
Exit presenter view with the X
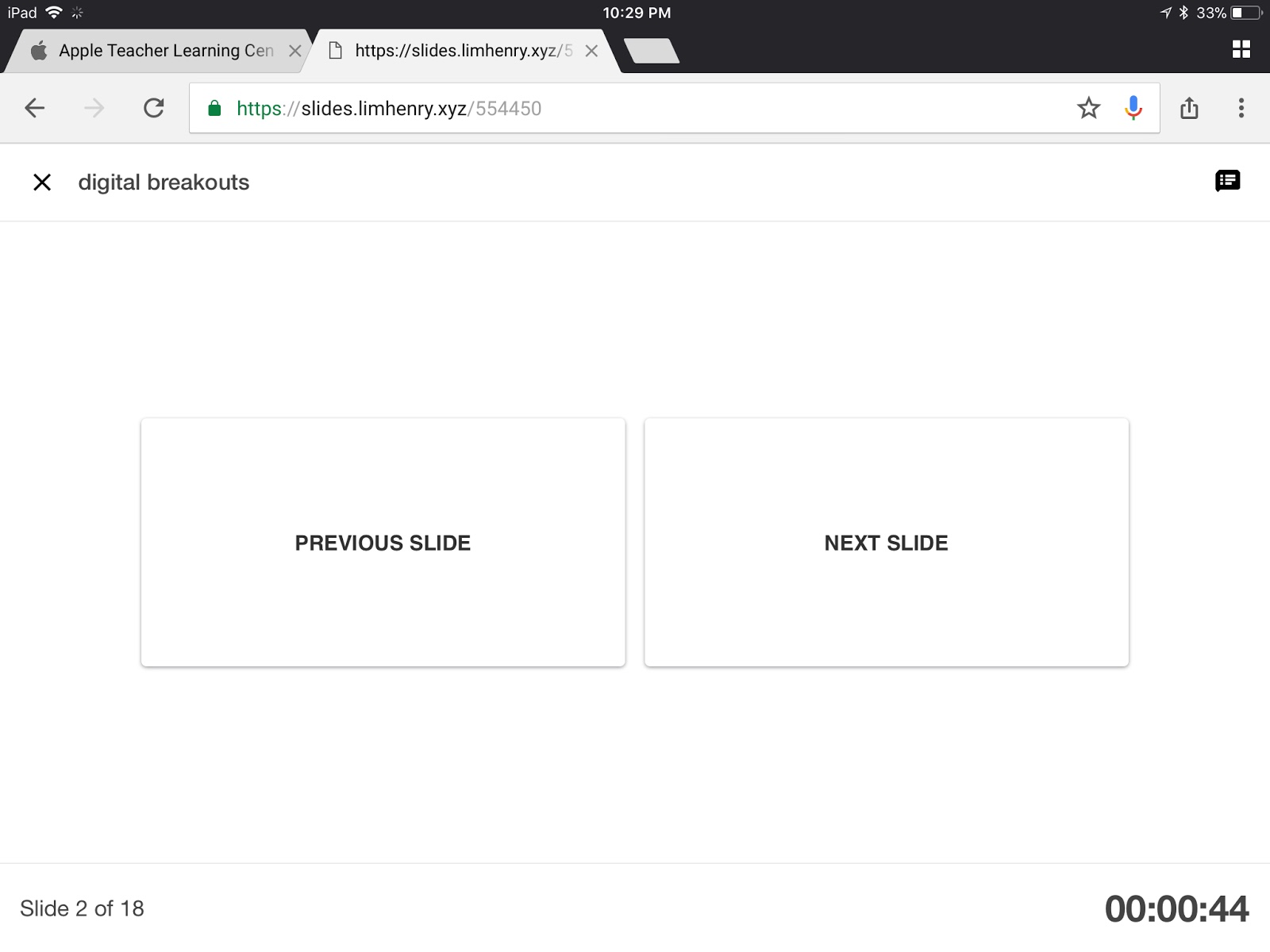(41, 182)
